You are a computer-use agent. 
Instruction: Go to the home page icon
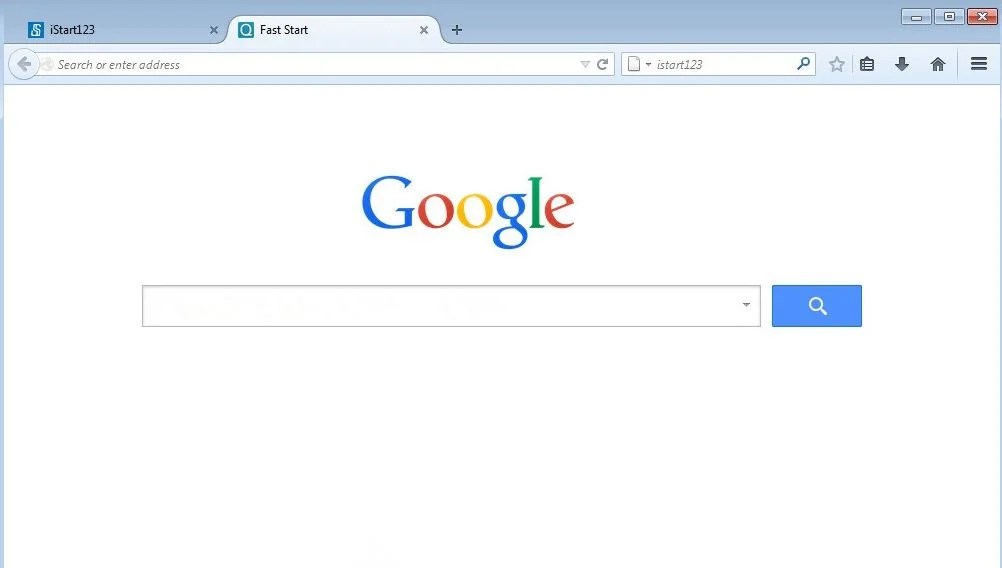[937, 64]
